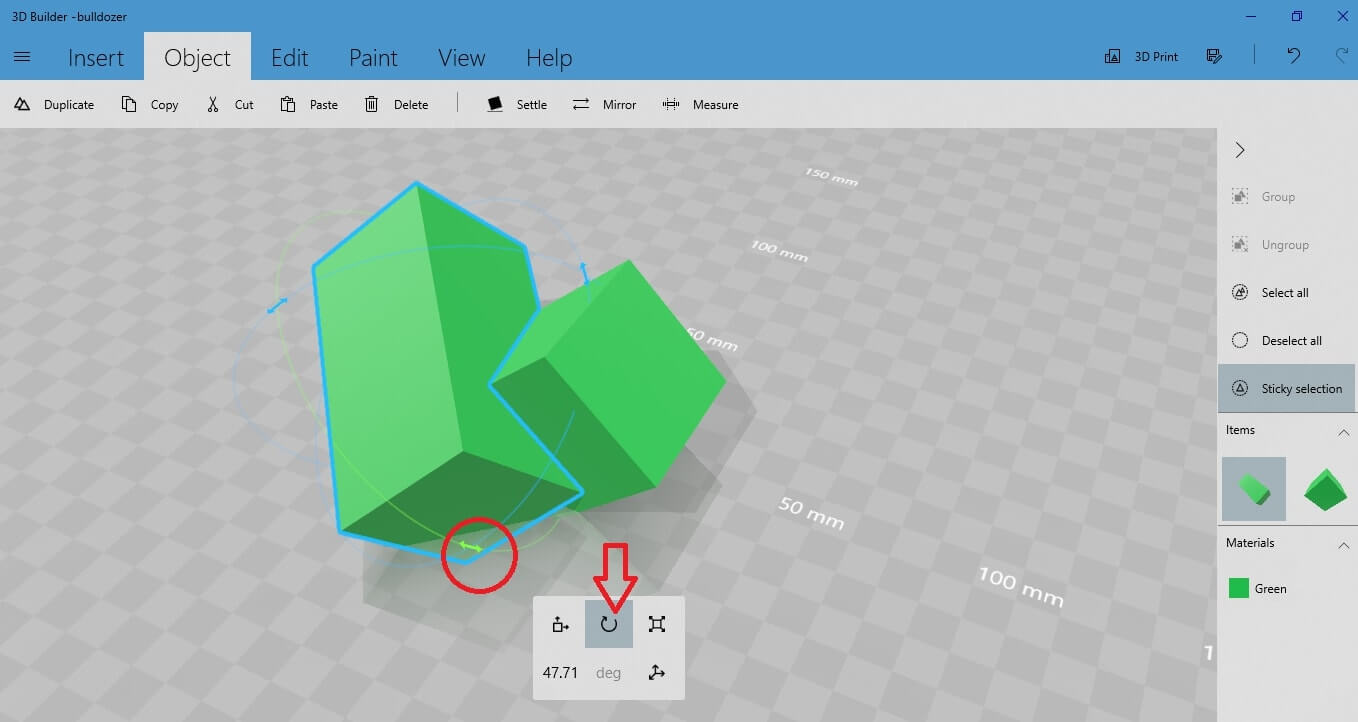1358x722 pixels.
Task: Restore down the window
Action: 1297,16
